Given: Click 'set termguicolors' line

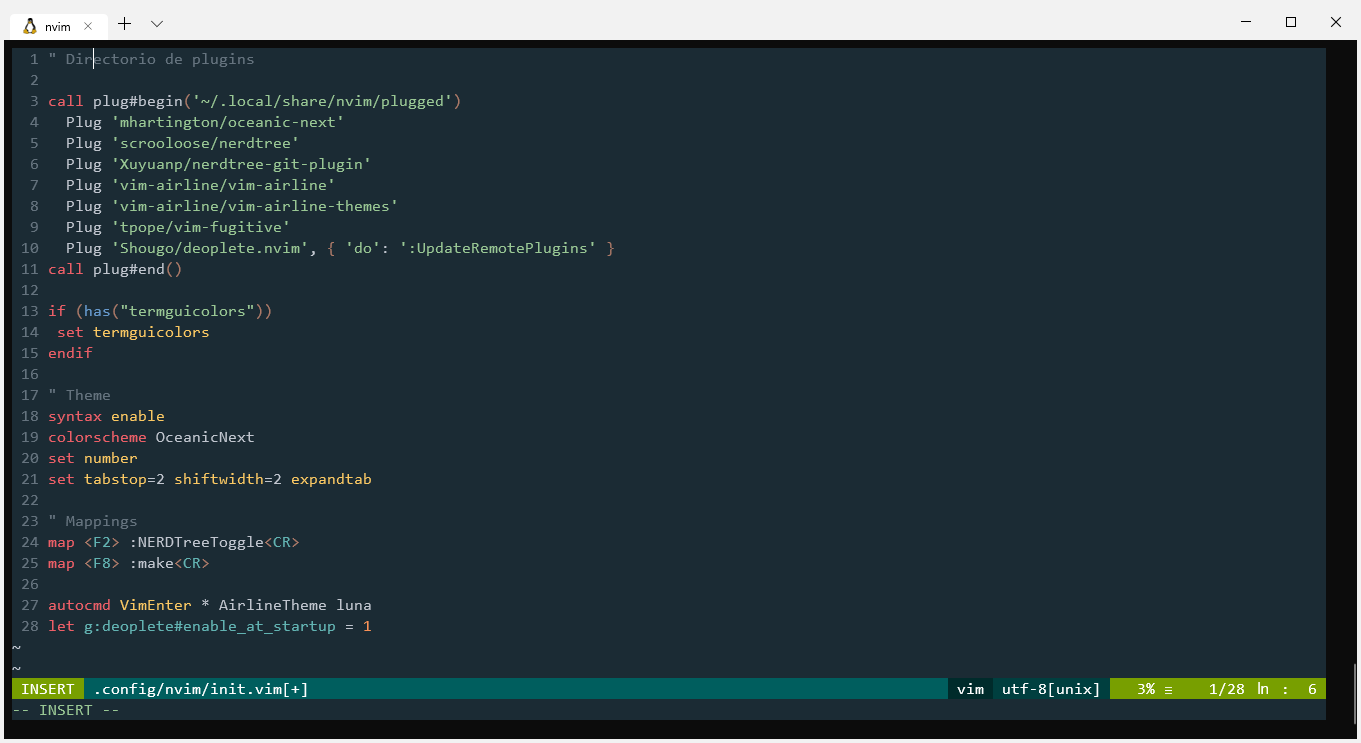Looking at the screenshot, I should click(x=133, y=332).
